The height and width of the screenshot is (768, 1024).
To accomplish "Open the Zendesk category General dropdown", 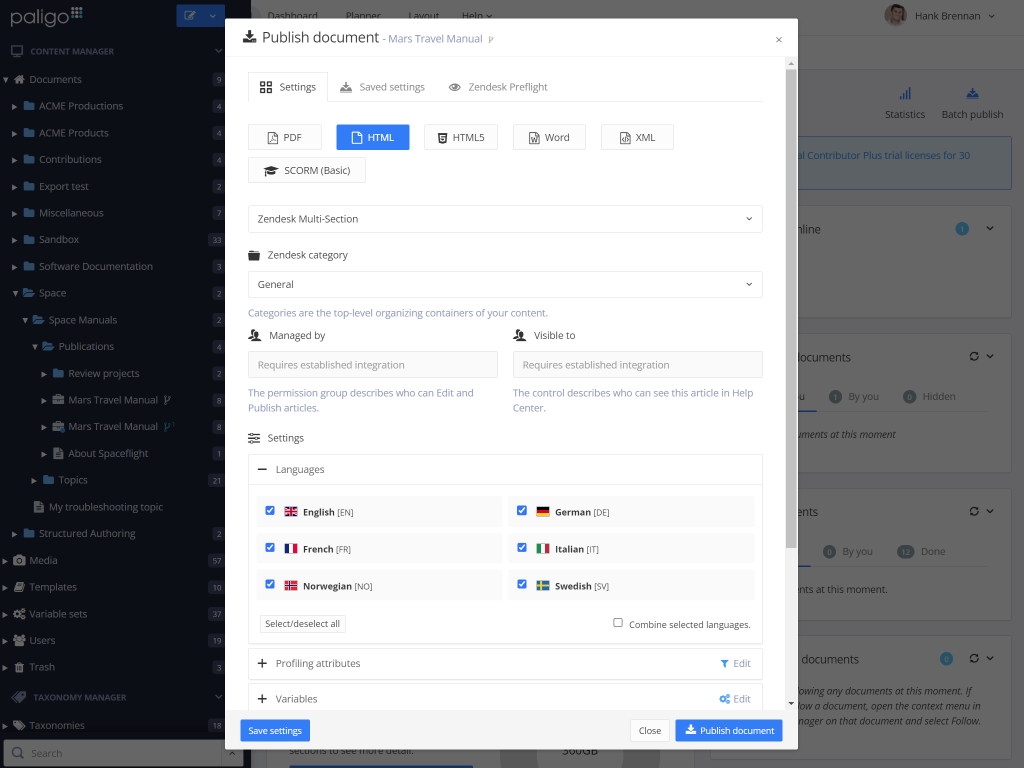I will (x=505, y=285).
